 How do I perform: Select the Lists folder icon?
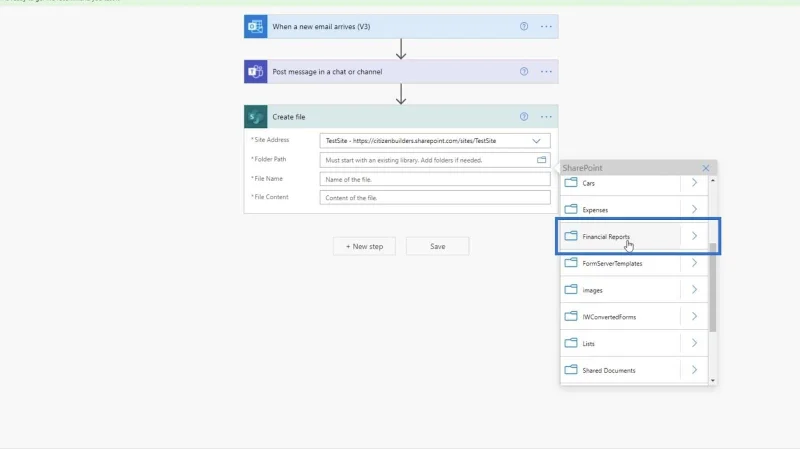[571, 343]
